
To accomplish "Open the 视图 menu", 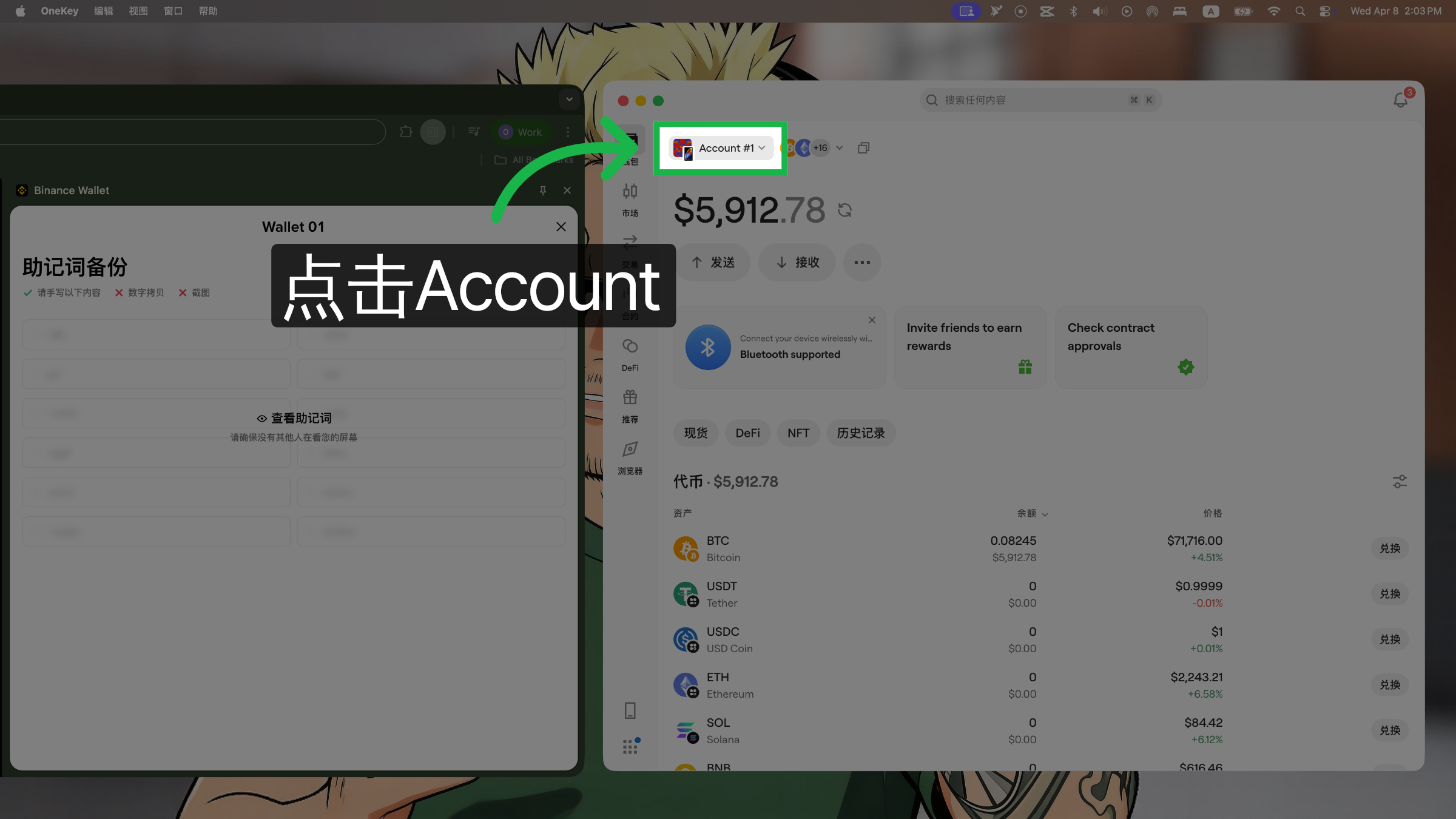I will (138, 11).
